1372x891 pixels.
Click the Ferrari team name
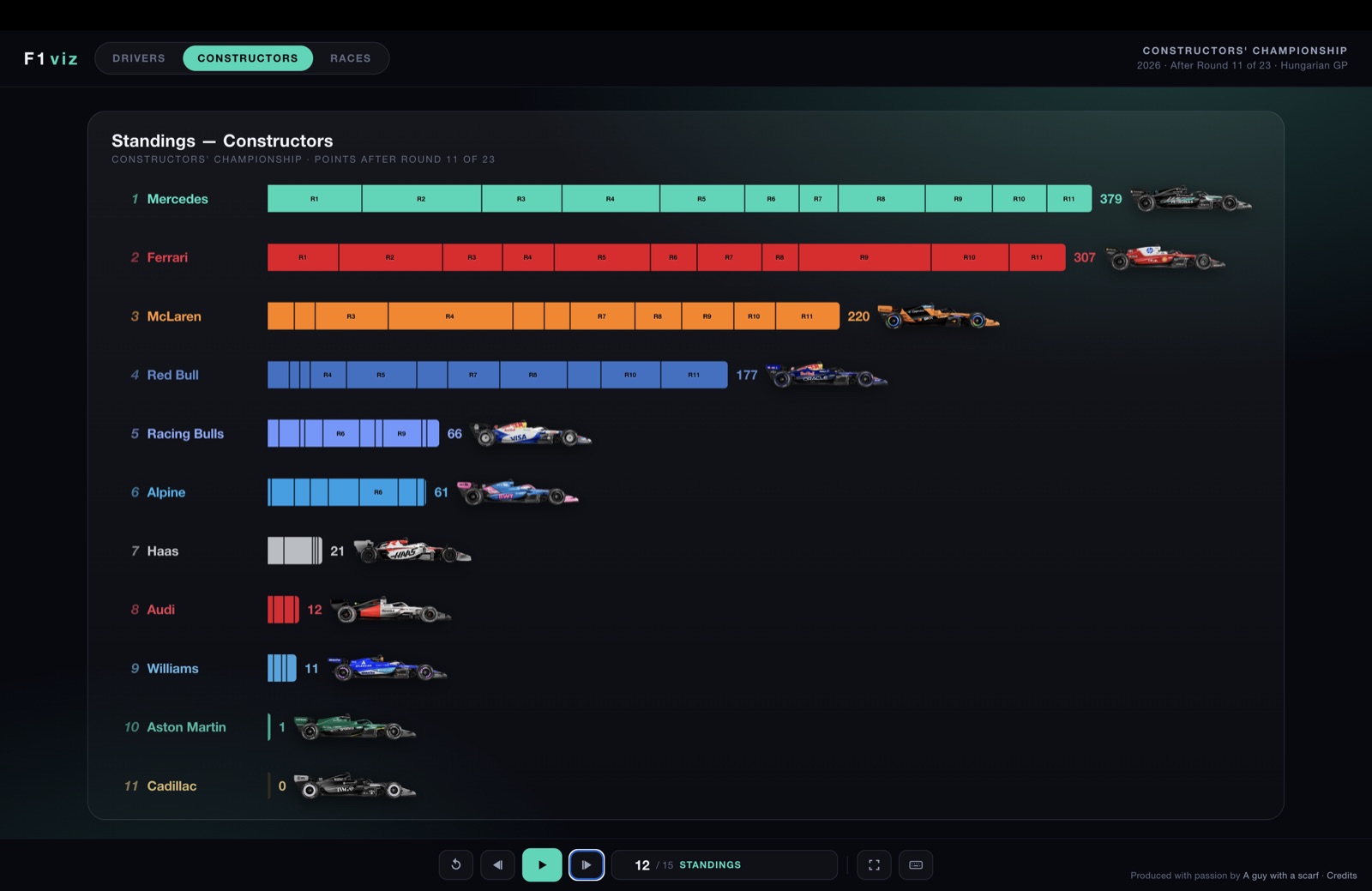point(167,257)
